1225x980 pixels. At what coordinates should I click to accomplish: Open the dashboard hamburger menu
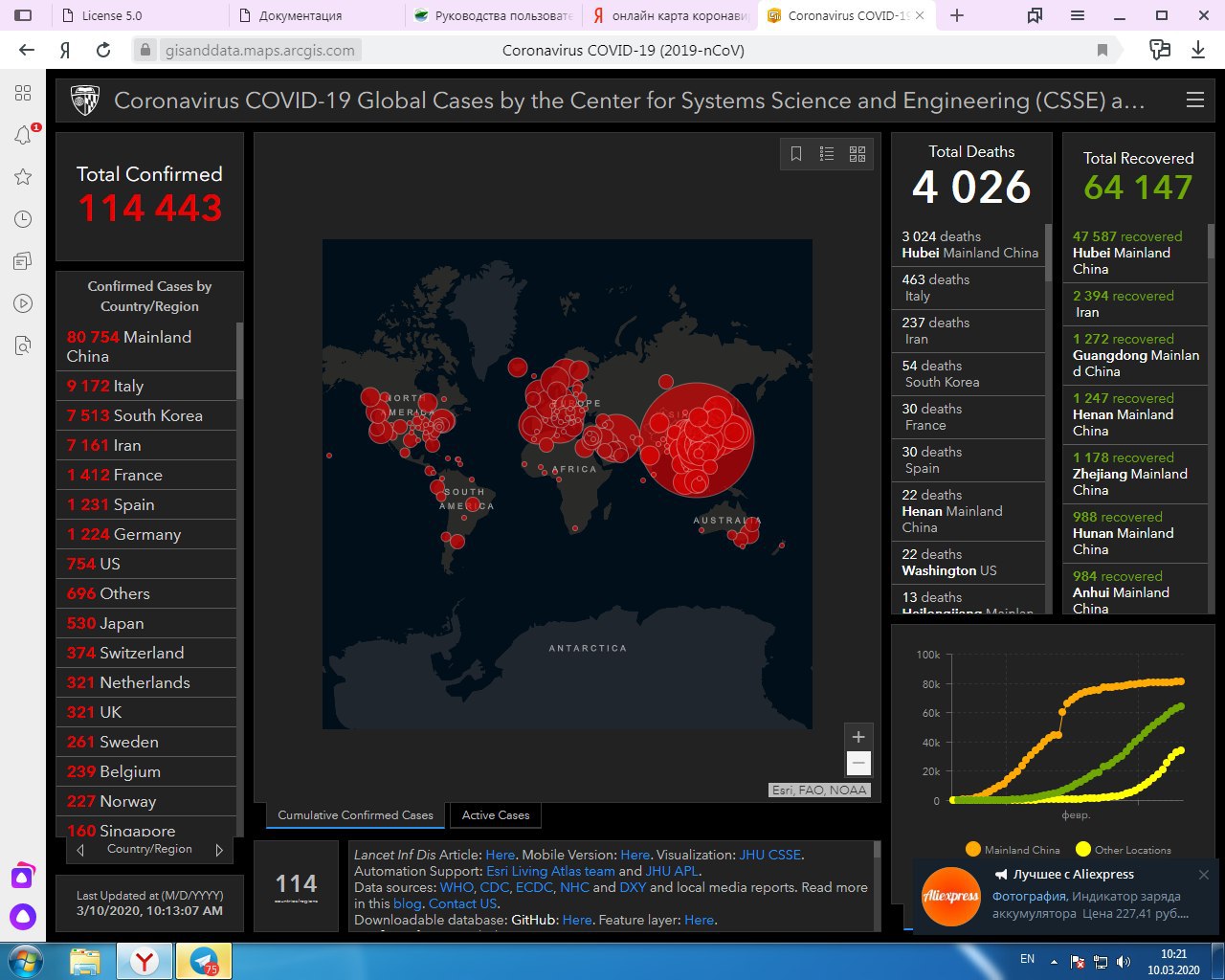[1194, 100]
